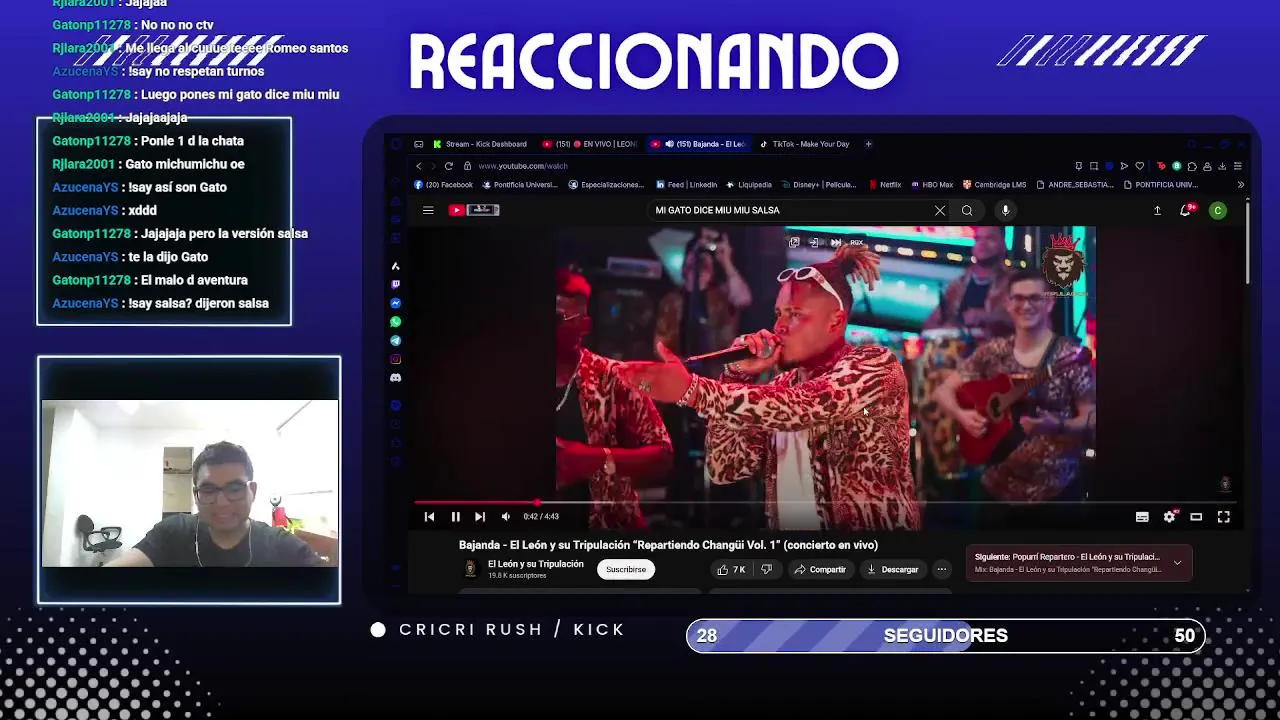Pause the YouTube video

pos(455,516)
